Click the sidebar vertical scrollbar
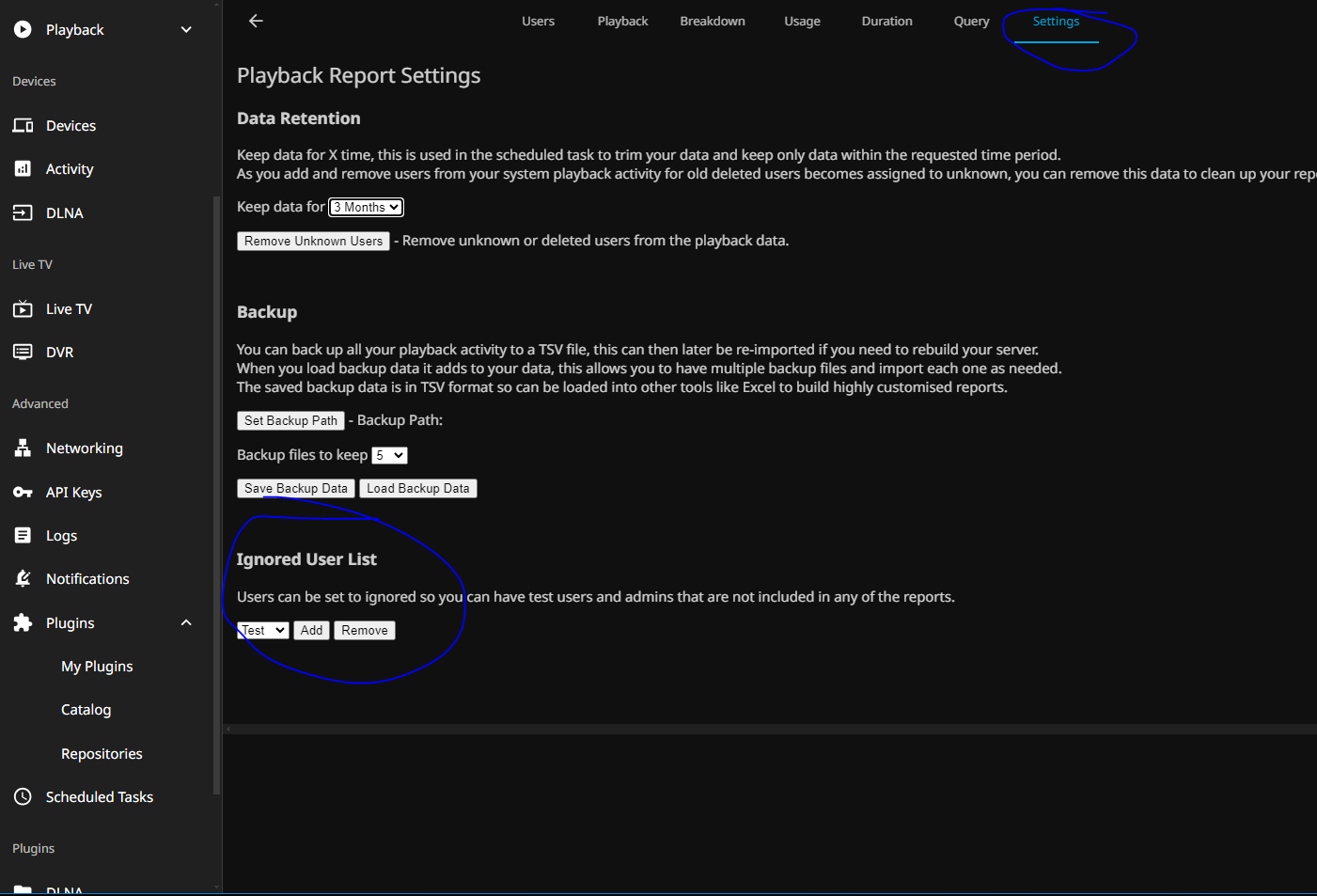 point(217,470)
